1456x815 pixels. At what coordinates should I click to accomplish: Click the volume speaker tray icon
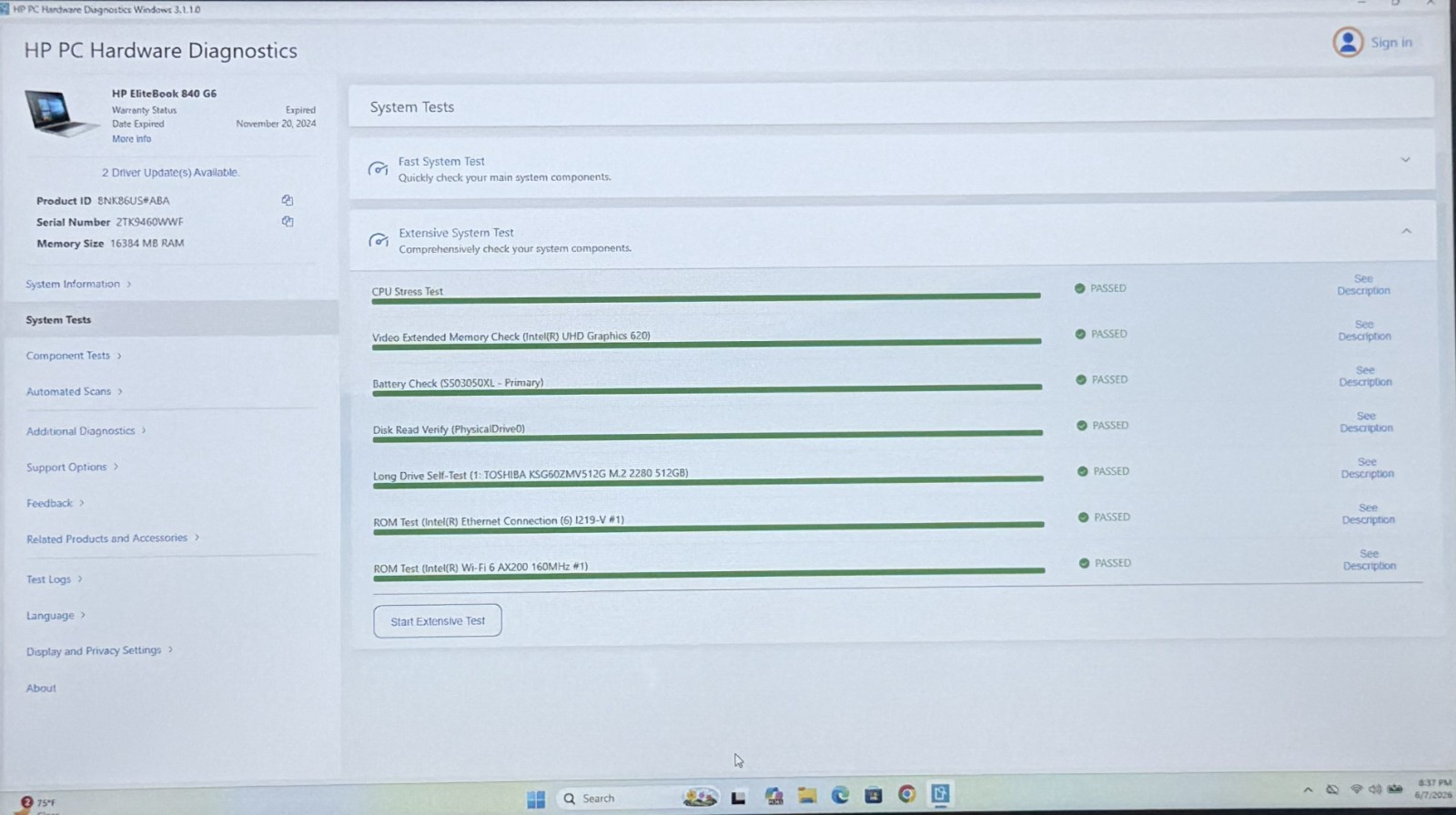1375,790
